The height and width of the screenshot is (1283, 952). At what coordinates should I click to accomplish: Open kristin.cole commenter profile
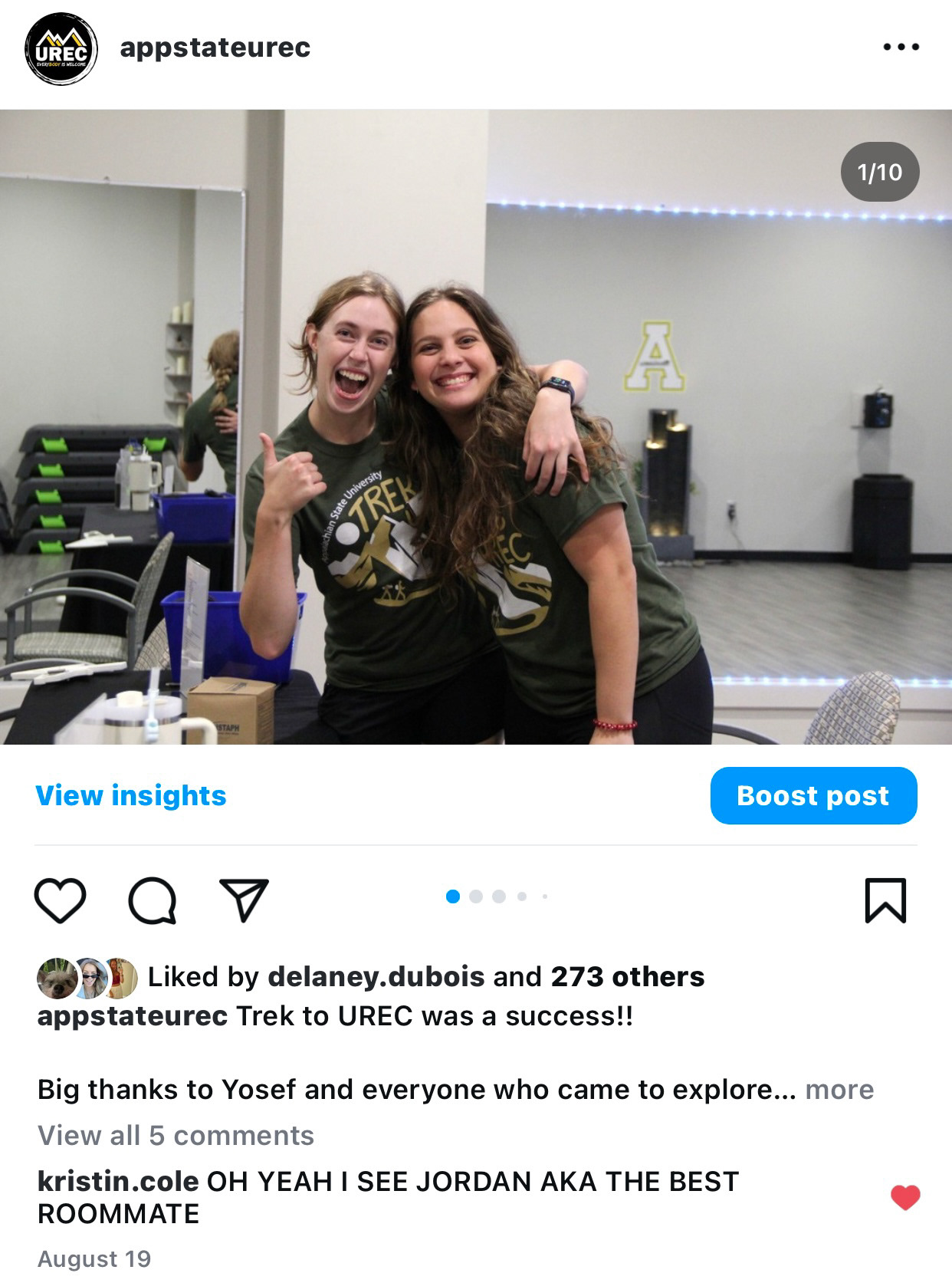118,1182
